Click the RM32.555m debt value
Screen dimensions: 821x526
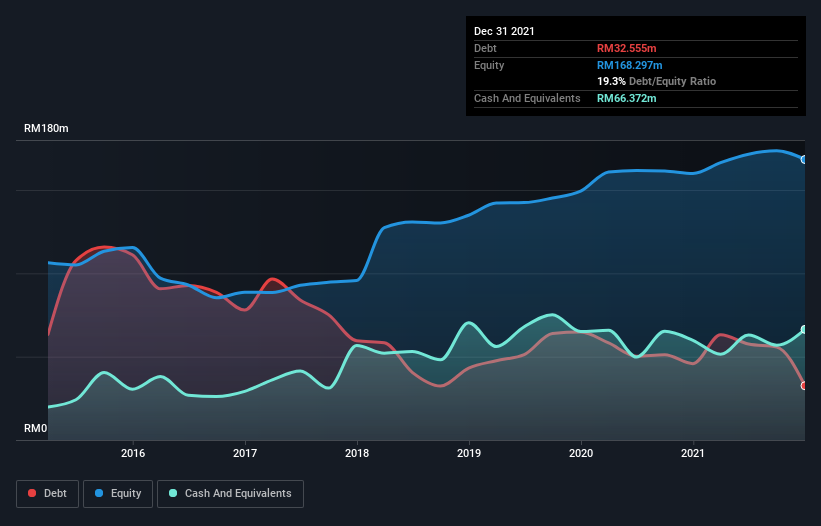[627, 48]
